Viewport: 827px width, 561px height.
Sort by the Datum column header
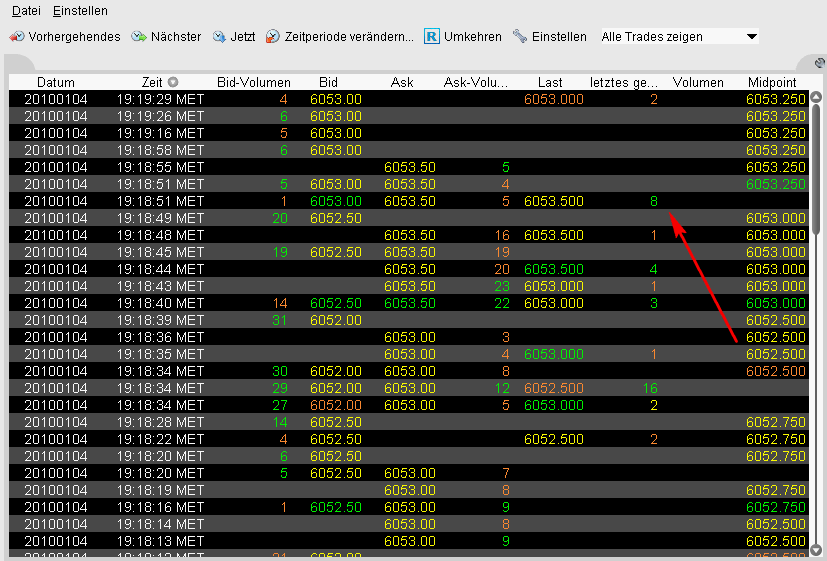pos(56,82)
